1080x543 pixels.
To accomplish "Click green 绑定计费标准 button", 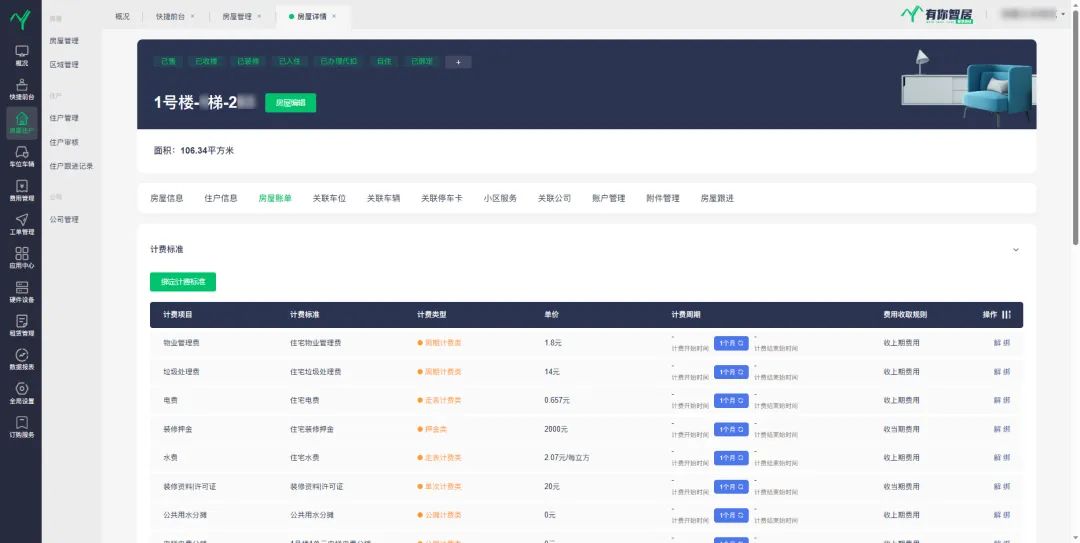I will (x=183, y=282).
